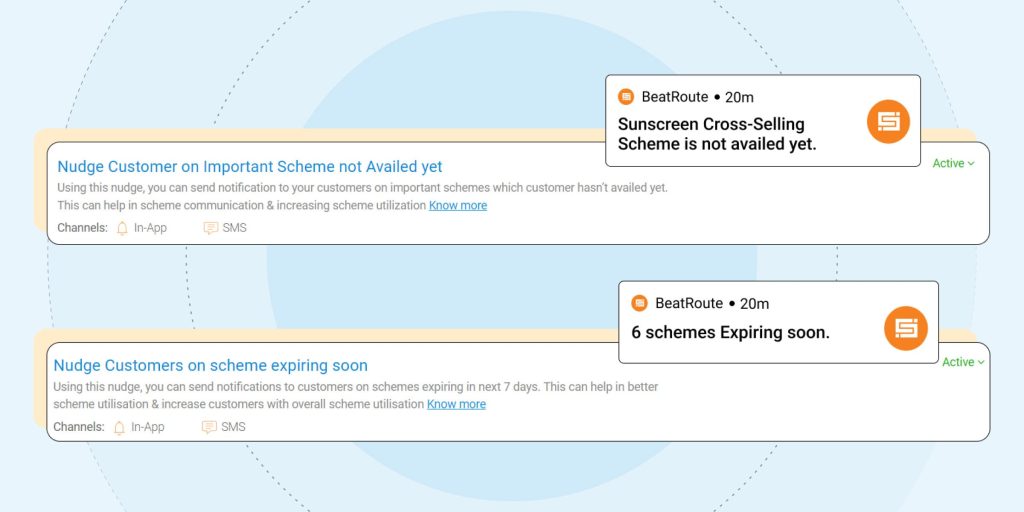Click In-App bell icon in expiring soon card

click(x=120, y=427)
